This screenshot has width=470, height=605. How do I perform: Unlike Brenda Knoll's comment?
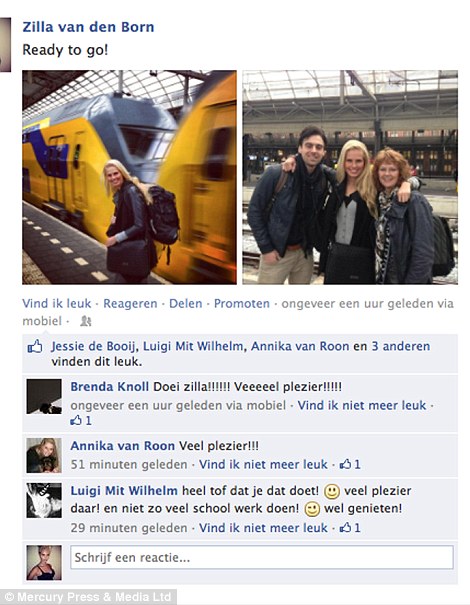point(362,405)
